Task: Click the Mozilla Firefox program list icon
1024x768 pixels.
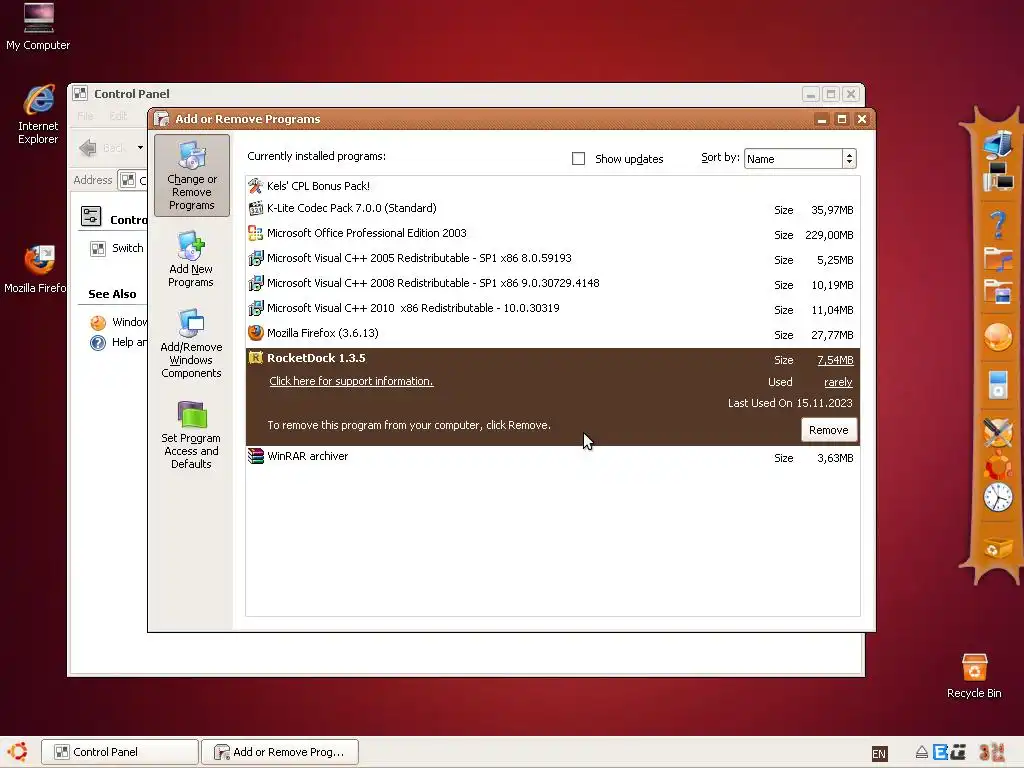Action: click(x=255, y=333)
